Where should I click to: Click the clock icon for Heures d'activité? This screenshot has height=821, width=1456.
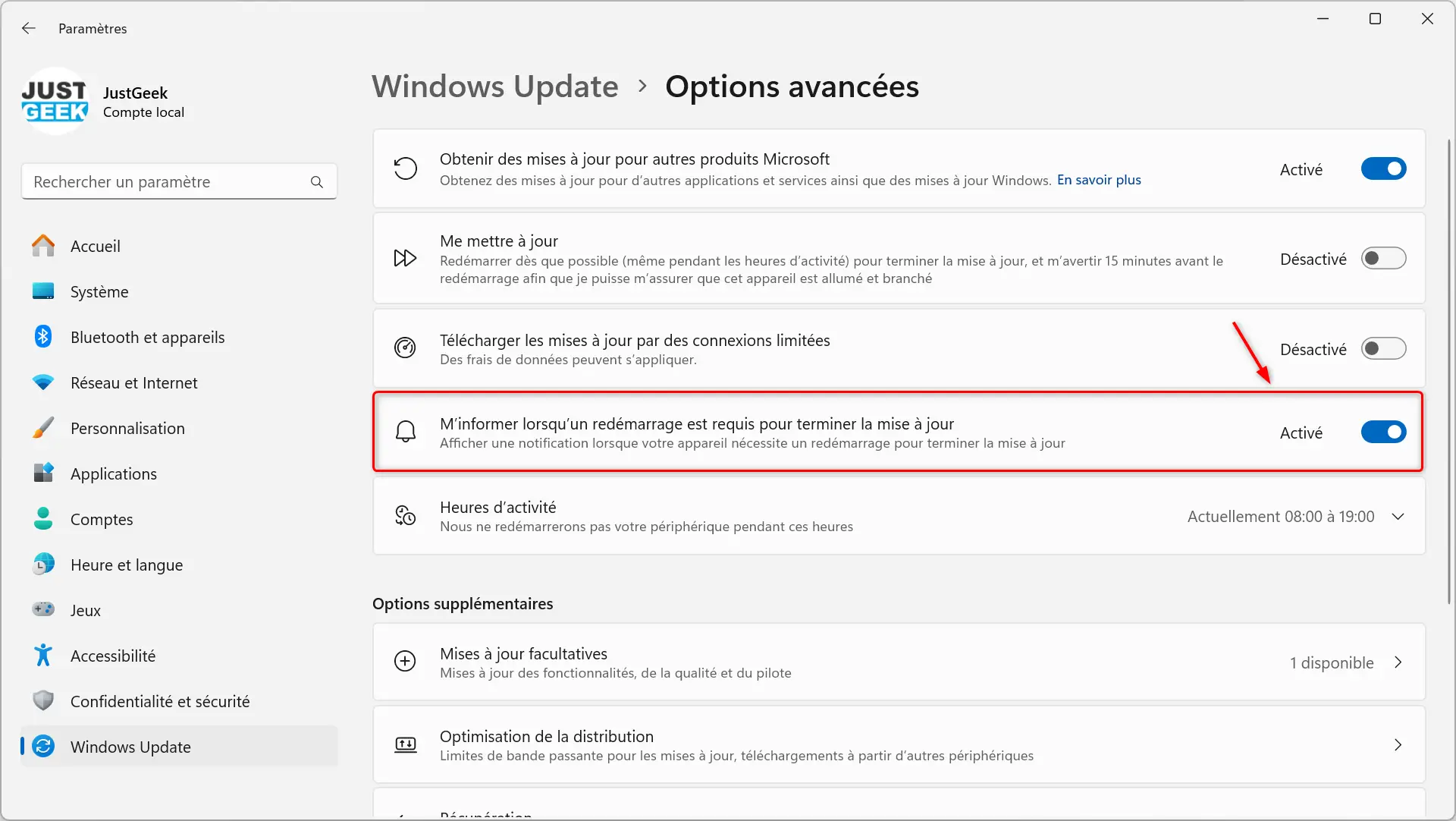coord(406,515)
